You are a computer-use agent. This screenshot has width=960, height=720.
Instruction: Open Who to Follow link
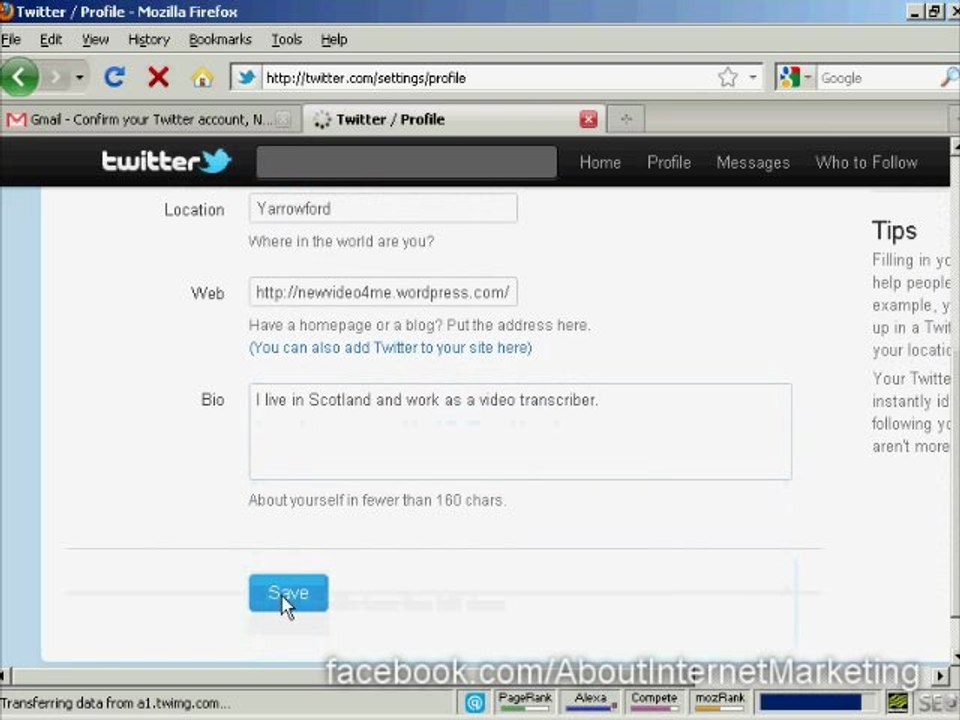[x=866, y=162]
